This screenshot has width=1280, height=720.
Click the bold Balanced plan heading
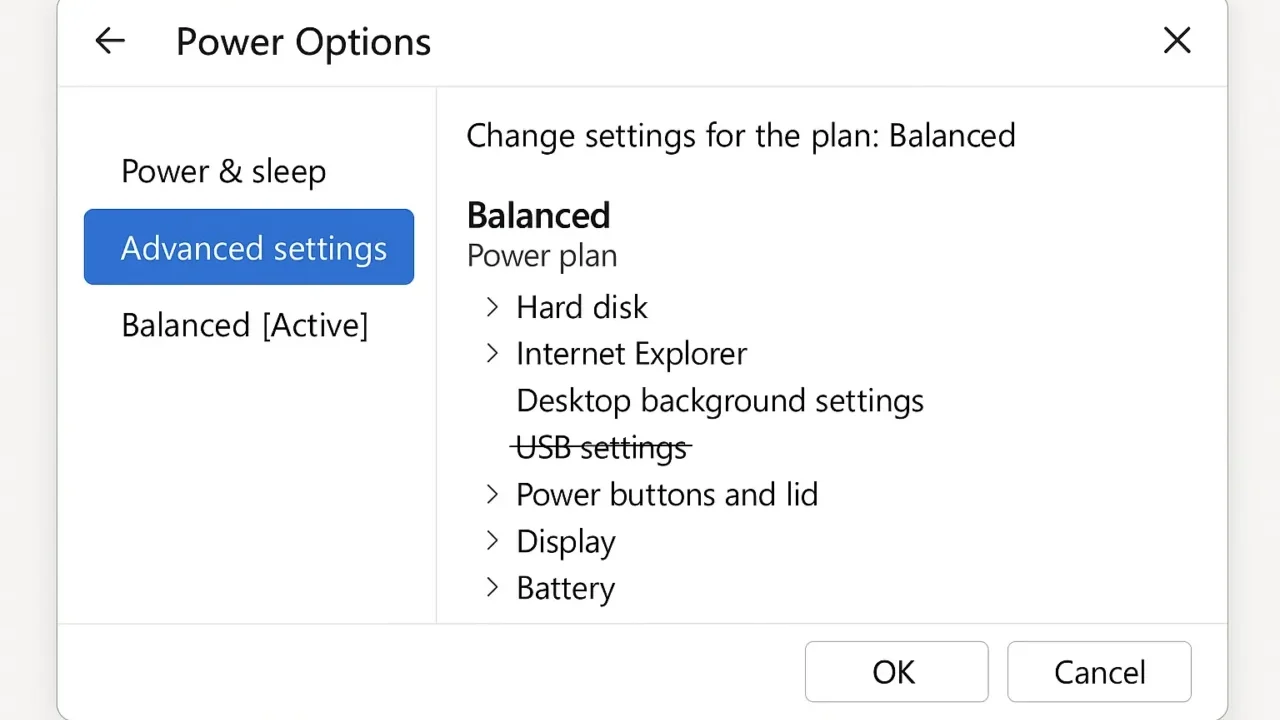tap(538, 215)
